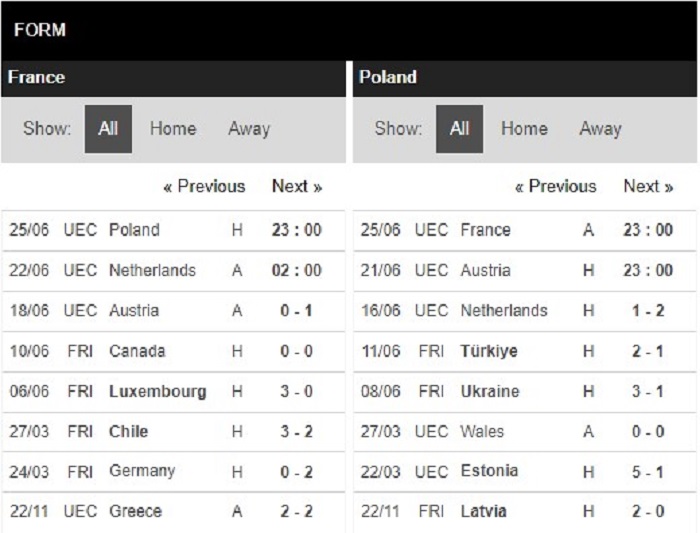Go to Next matches for Poland
The width and height of the screenshot is (700, 533).
(x=648, y=186)
